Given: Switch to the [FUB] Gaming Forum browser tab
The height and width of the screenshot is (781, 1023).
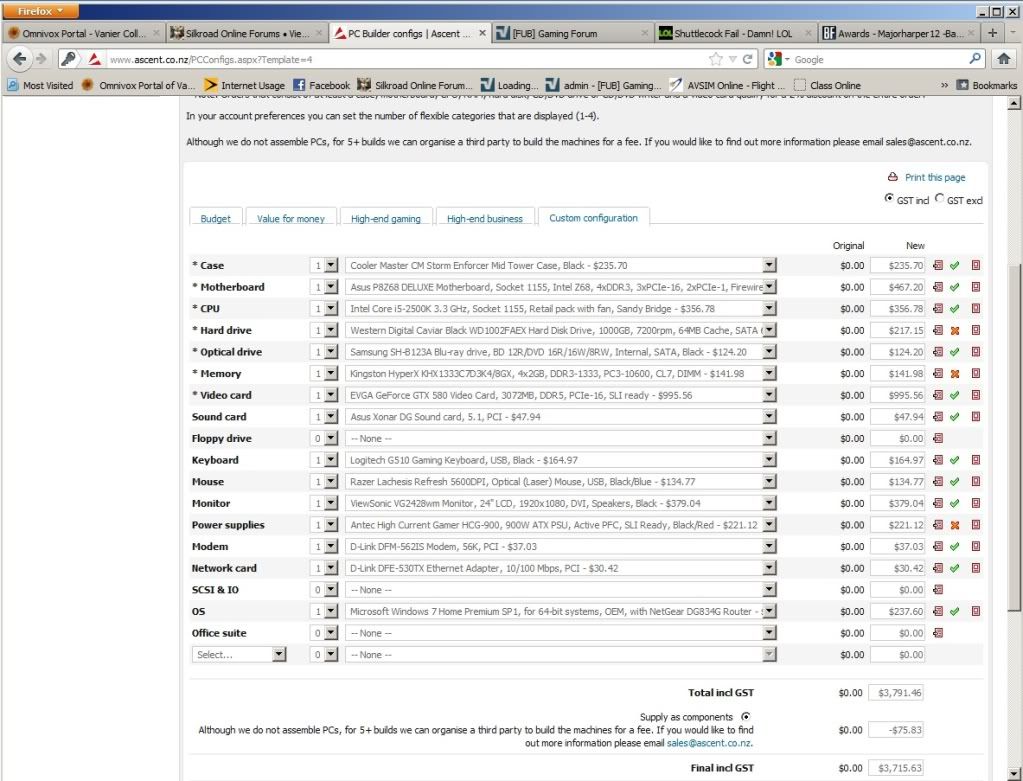Looking at the screenshot, I should [572, 33].
